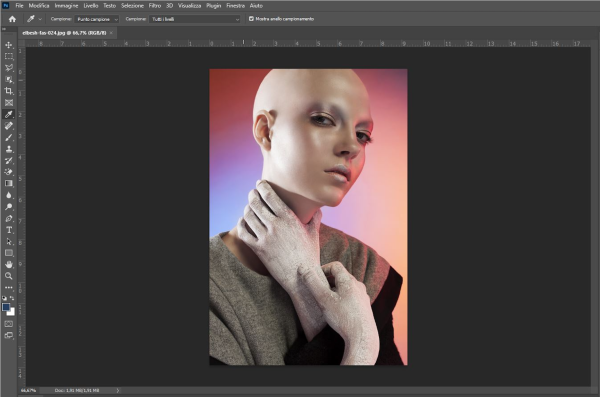Select the Dodge tool
The width and height of the screenshot is (600, 397).
pyautogui.click(x=8, y=207)
